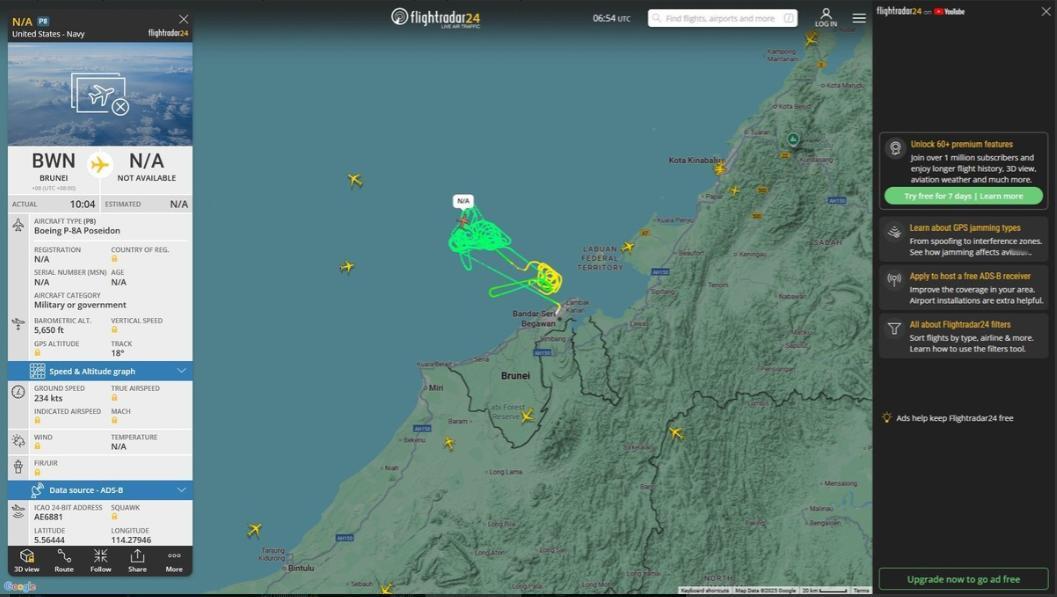Click the United States - Navy operator text
1057x597 pixels.
(49, 34)
